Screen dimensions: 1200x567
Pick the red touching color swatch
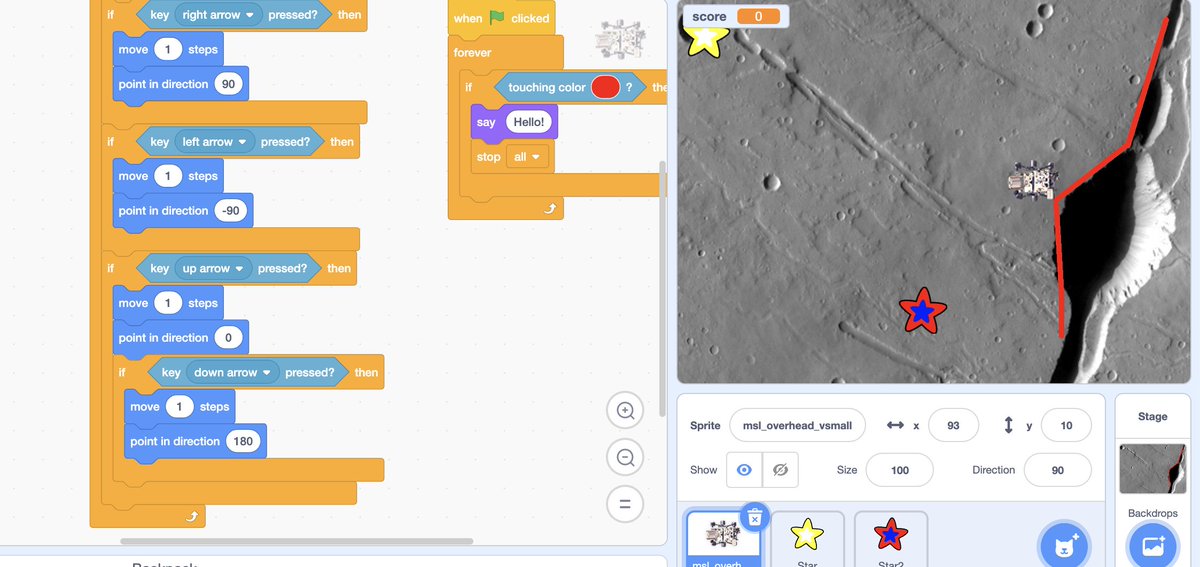click(605, 87)
